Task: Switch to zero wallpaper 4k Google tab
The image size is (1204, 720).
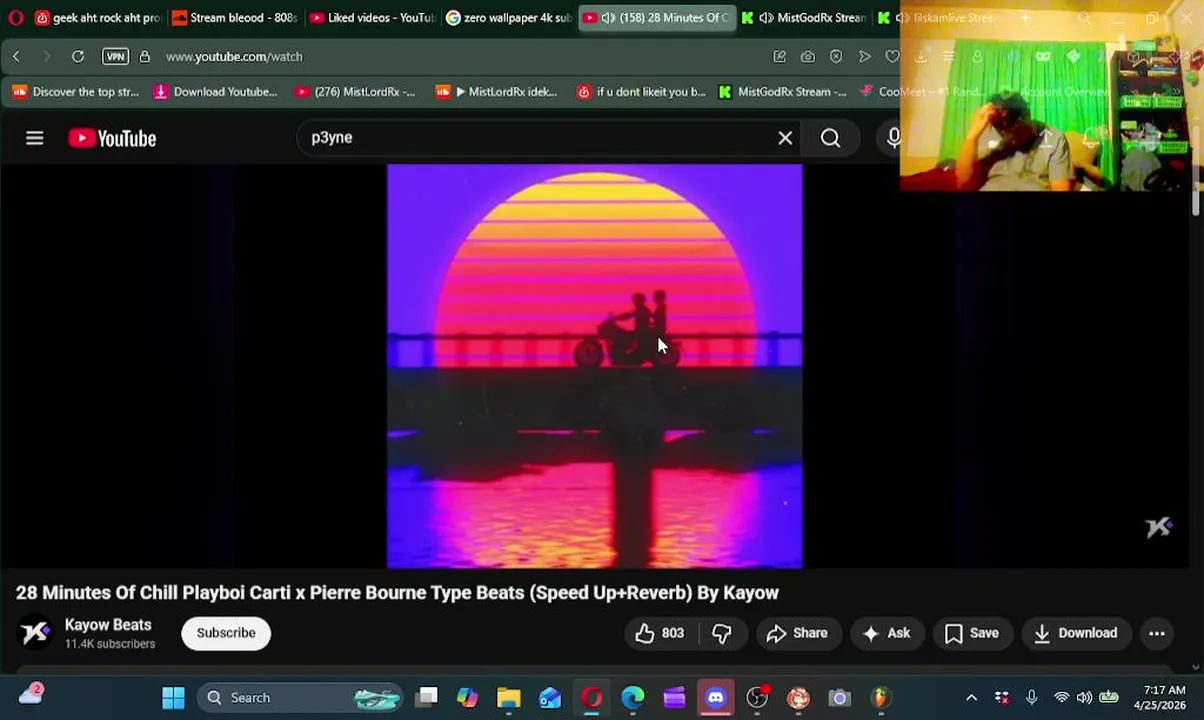Action: pos(508,18)
